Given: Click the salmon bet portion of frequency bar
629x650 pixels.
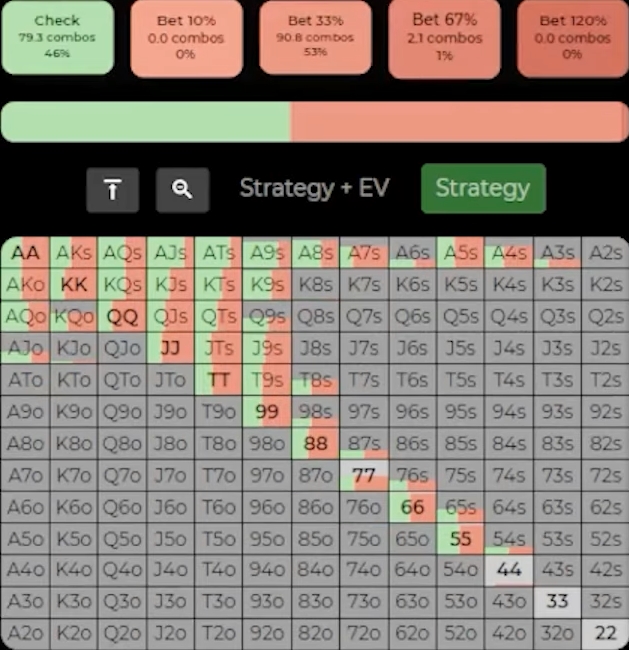Looking at the screenshot, I should (x=458, y=121).
